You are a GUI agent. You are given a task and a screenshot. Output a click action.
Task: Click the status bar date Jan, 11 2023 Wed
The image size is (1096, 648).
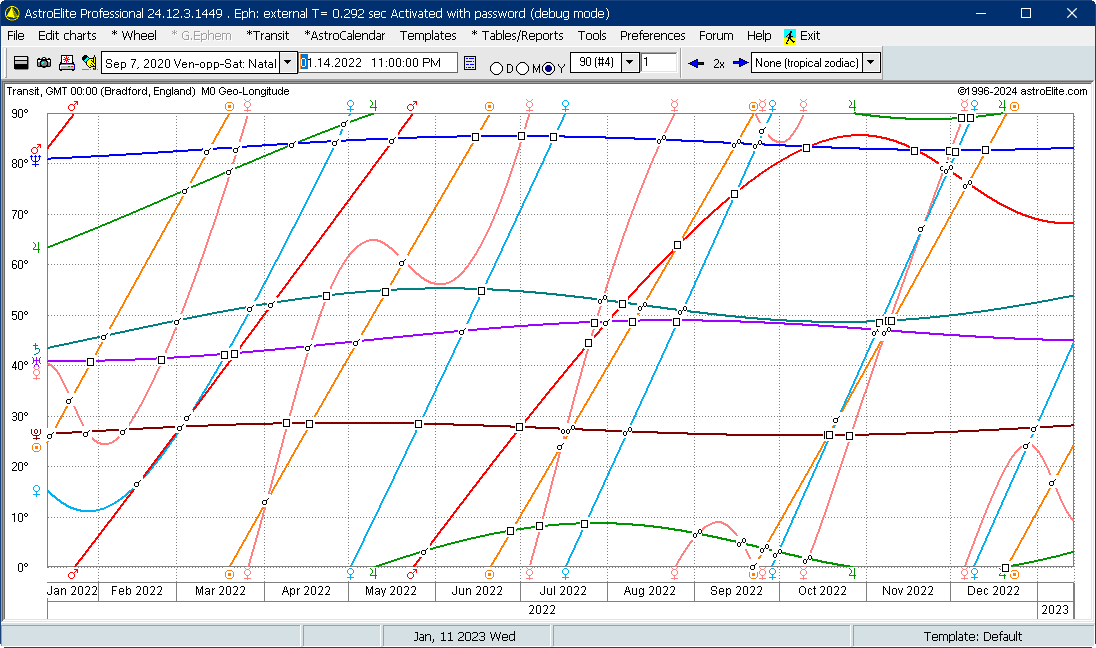(x=464, y=636)
